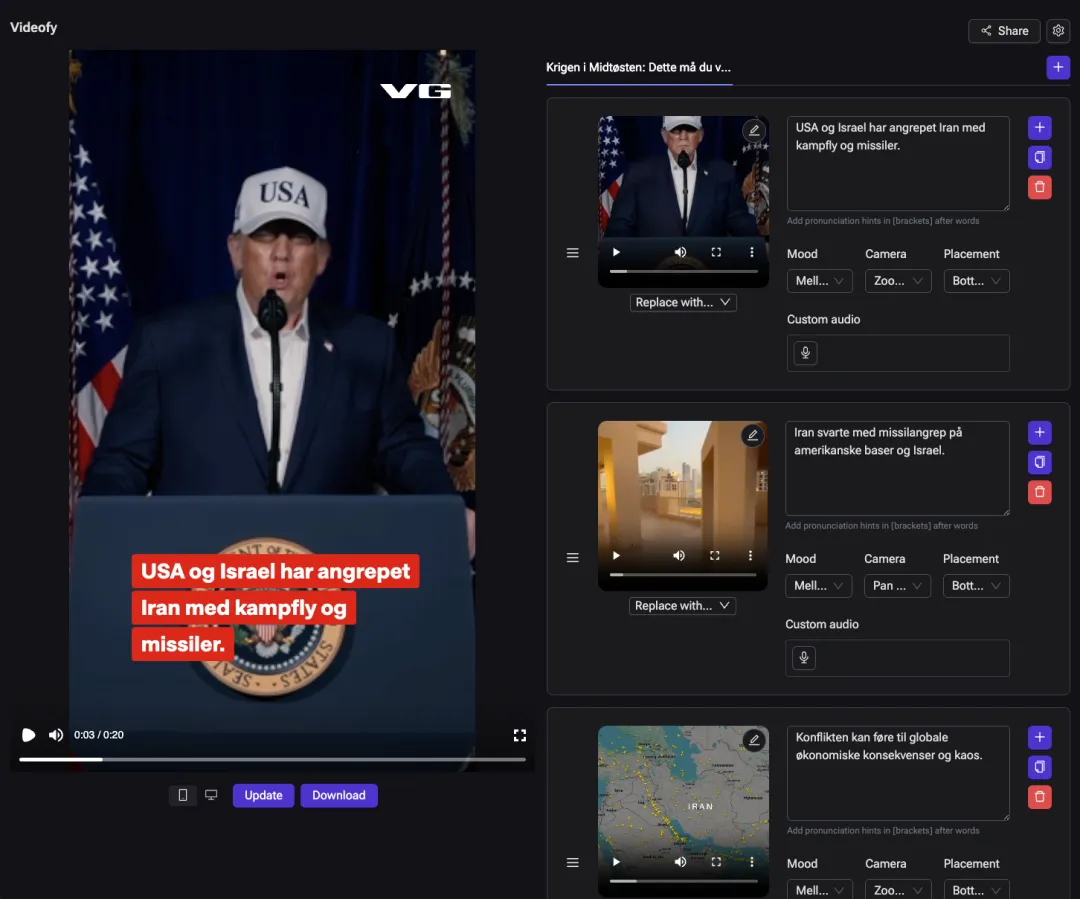The image size is (1080, 899).
Task: Enter fullscreen on main video preview
Action: [x=519, y=735]
